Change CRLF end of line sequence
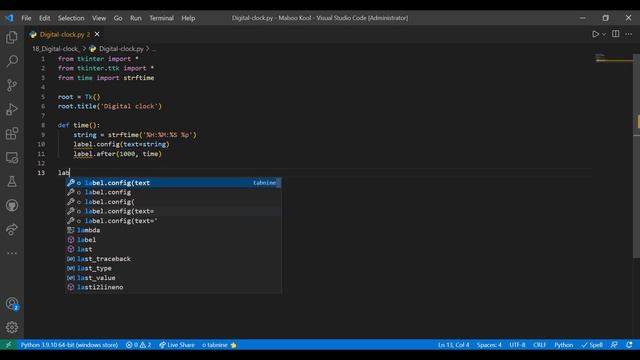 tap(539, 345)
